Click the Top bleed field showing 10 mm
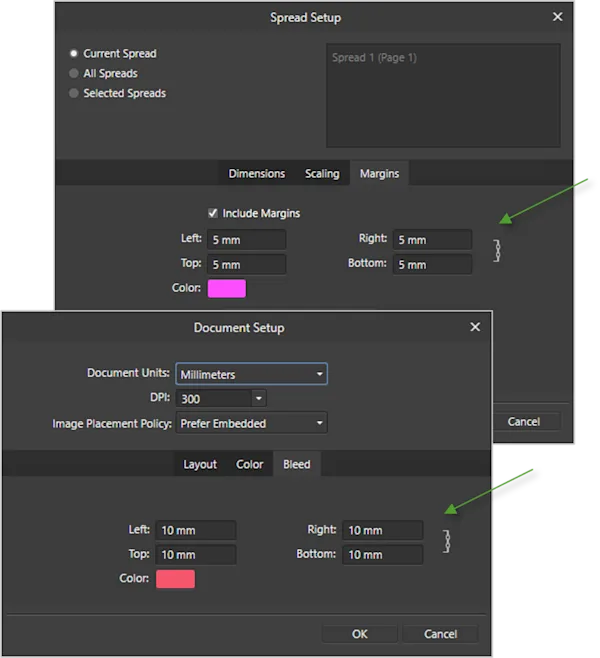600x658 pixels. (x=196, y=554)
